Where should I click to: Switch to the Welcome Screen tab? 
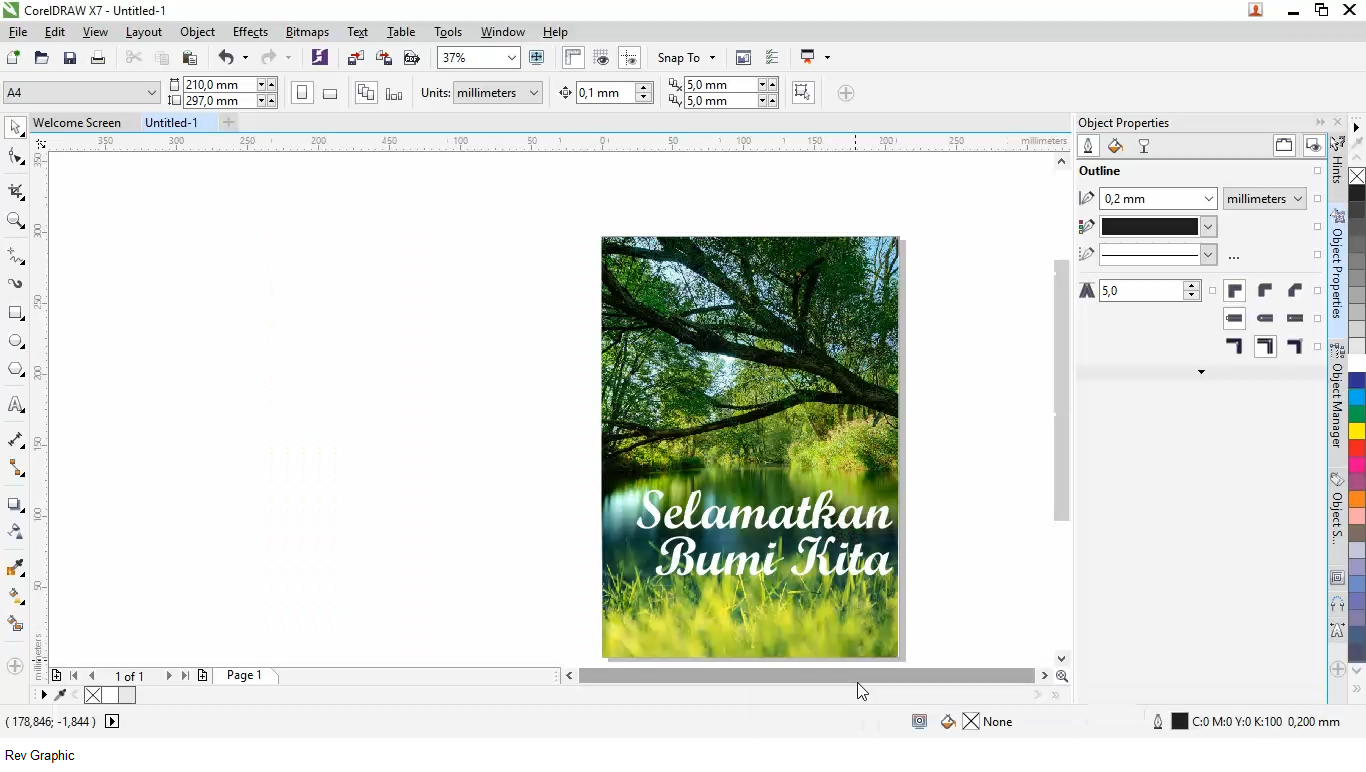point(77,123)
